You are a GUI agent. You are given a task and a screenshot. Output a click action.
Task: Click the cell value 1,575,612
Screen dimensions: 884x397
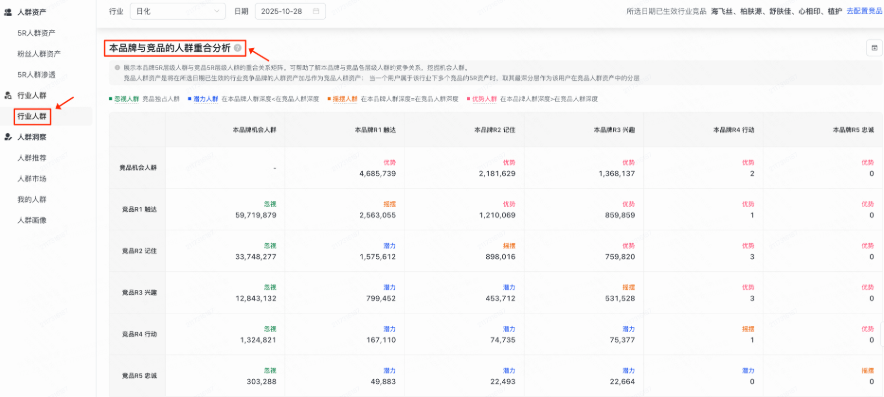(x=378, y=257)
